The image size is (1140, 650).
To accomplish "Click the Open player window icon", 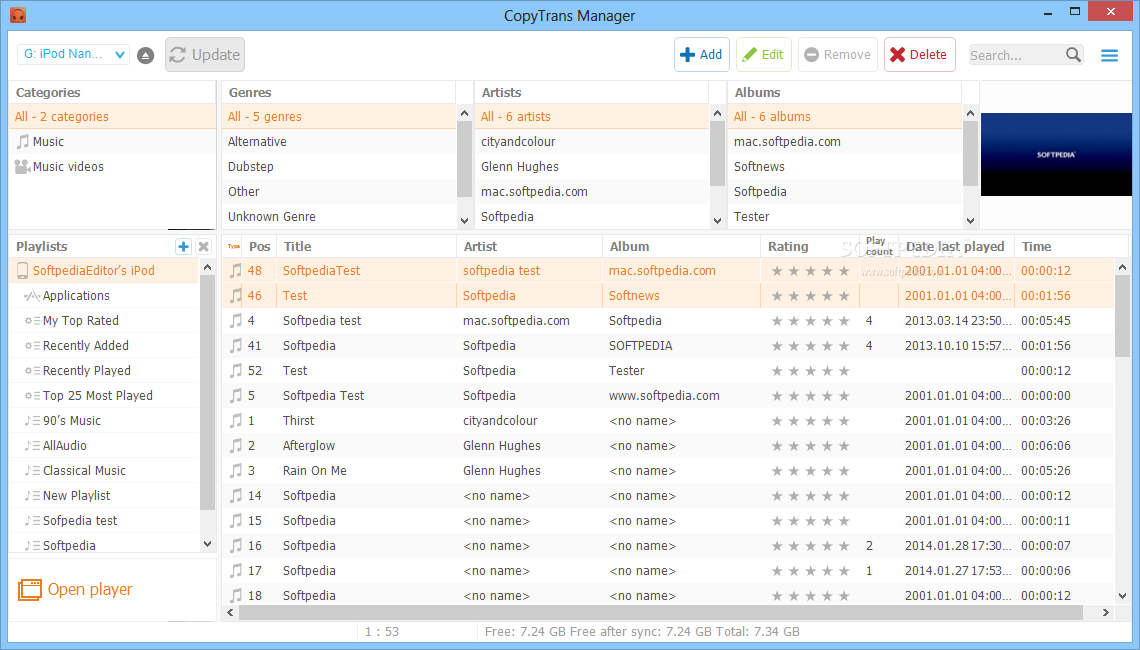I will point(30,590).
